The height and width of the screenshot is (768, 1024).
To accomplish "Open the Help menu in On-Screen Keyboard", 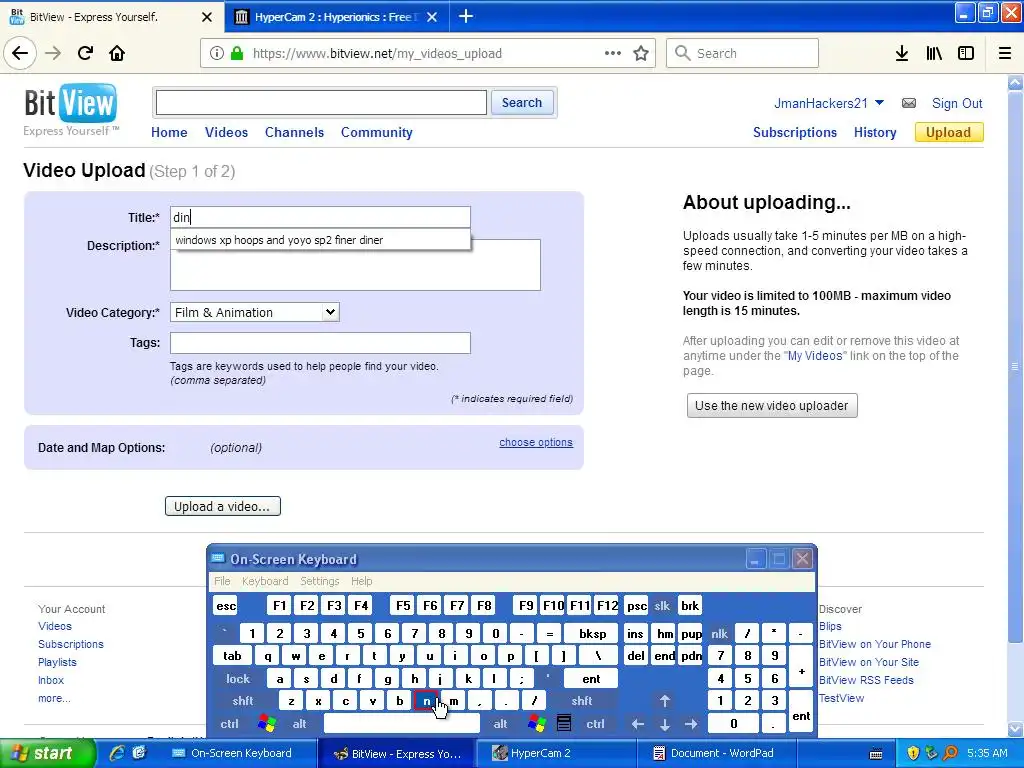I will (361, 581).
